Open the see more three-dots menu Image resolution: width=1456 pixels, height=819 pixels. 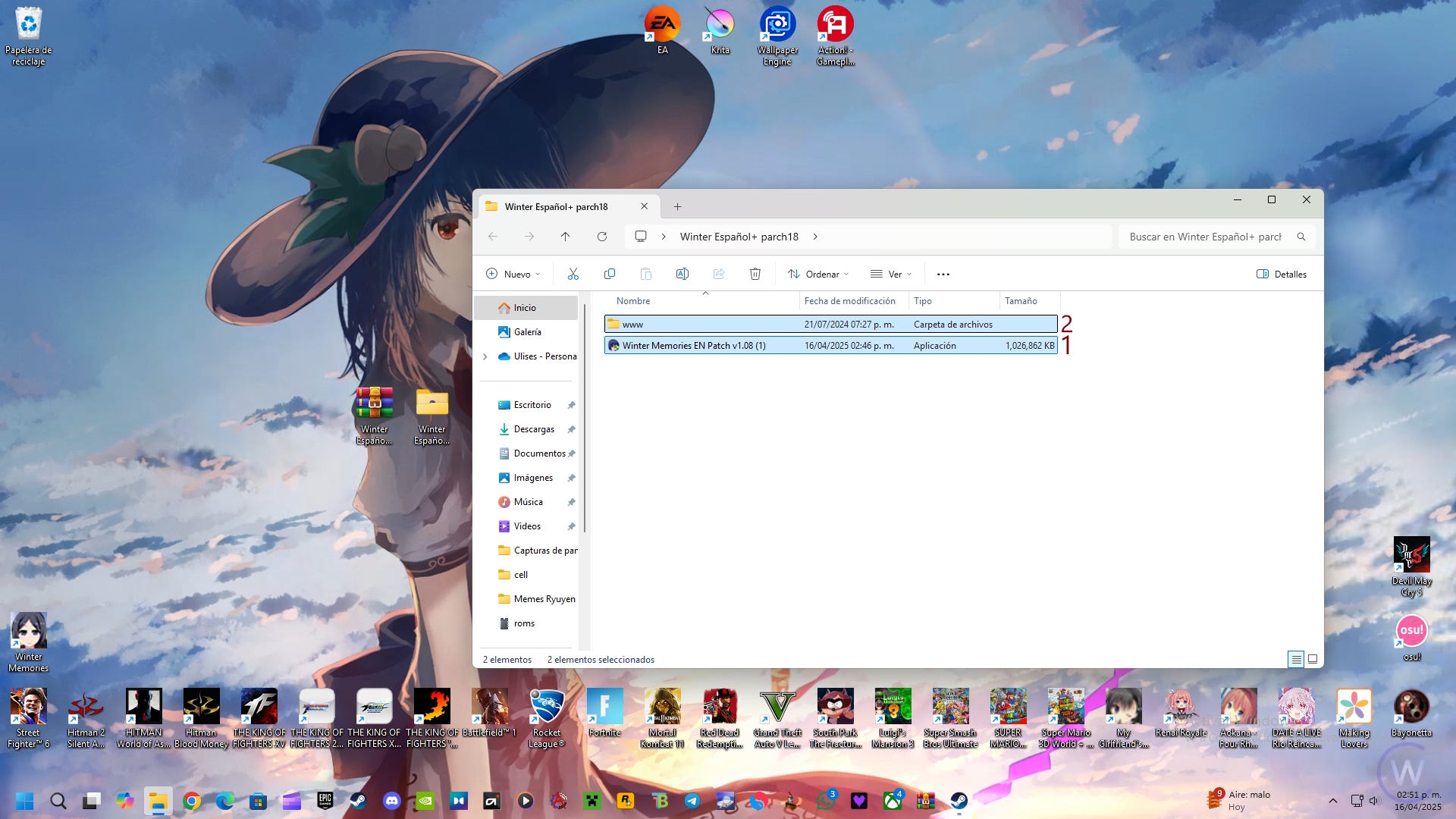click(x=943, y=274)
